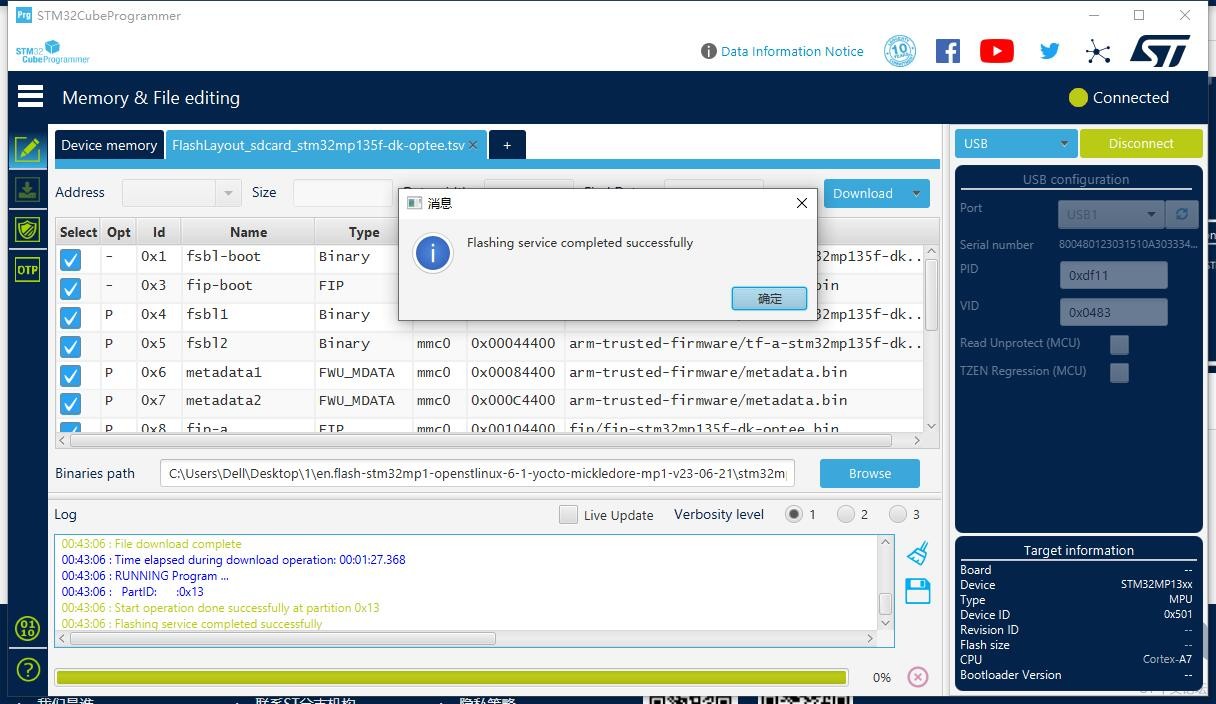This screenshot has width=1216, height=704.
Task: Click the STM32CubeProgrammer logo
Action: 52,52
